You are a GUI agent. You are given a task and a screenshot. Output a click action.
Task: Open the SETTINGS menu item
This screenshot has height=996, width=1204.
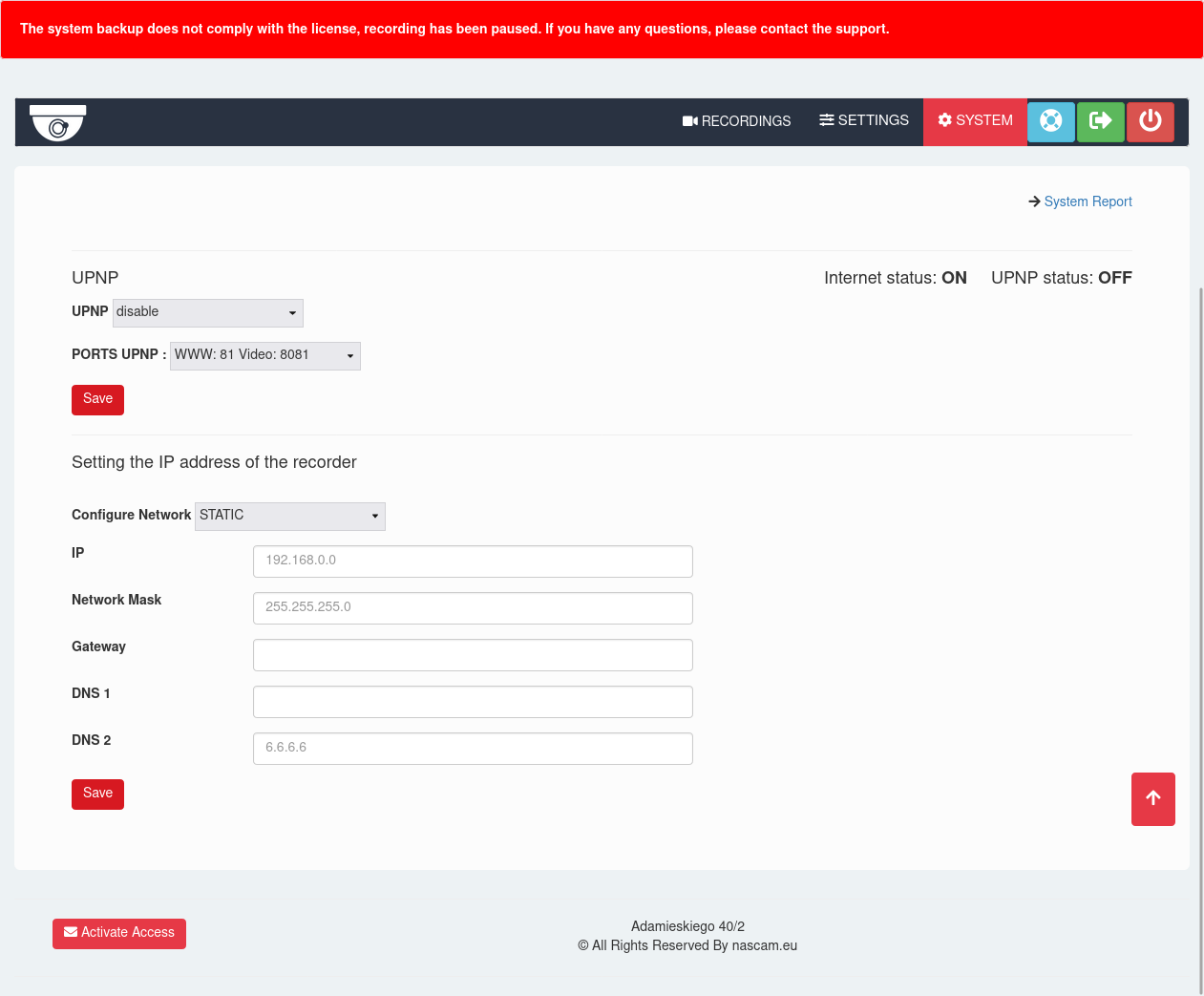coord(863,120)
